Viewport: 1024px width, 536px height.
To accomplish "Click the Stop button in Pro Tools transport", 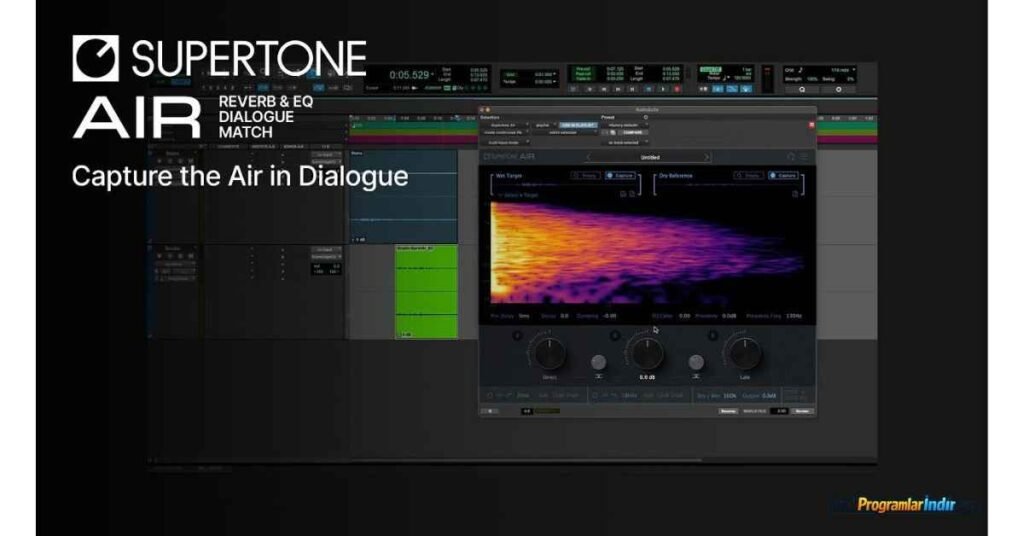I will [x=648, y=89].
